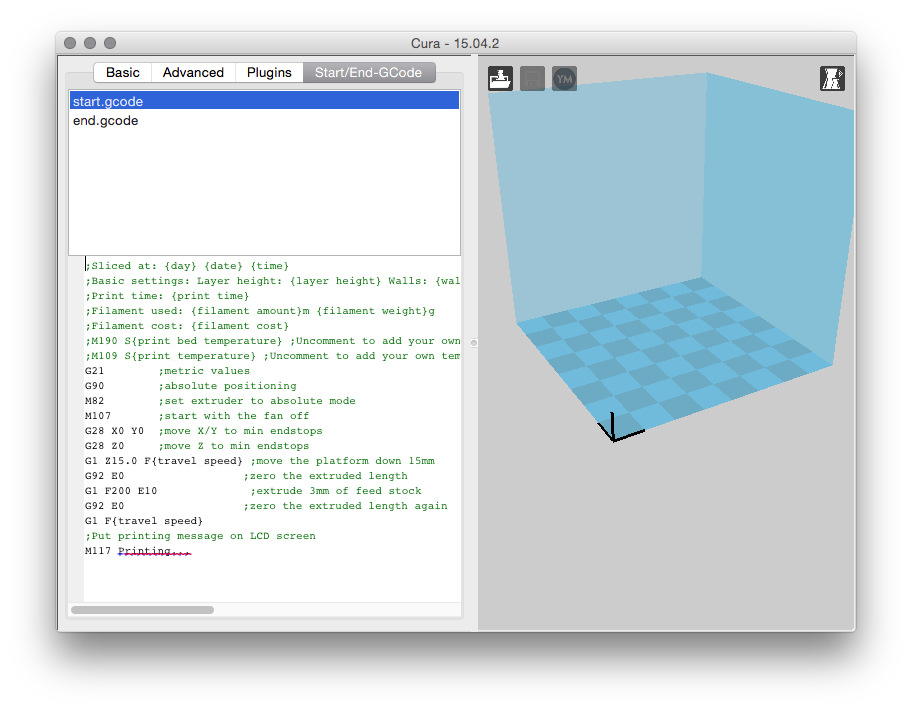Viewport: 912px width, 712px height.
Task: Click the 'G1 F{travel speed}' line
Action: [144, 521]
